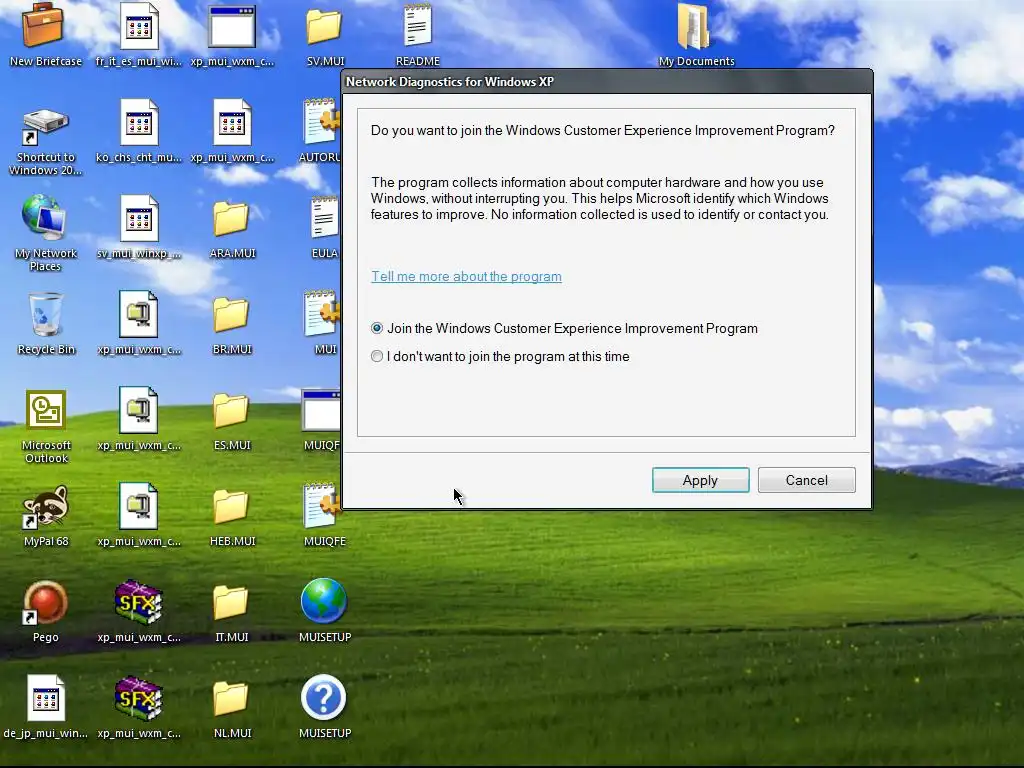
Task: Select the Pego red ball shortcut
Action: [45, 602]
